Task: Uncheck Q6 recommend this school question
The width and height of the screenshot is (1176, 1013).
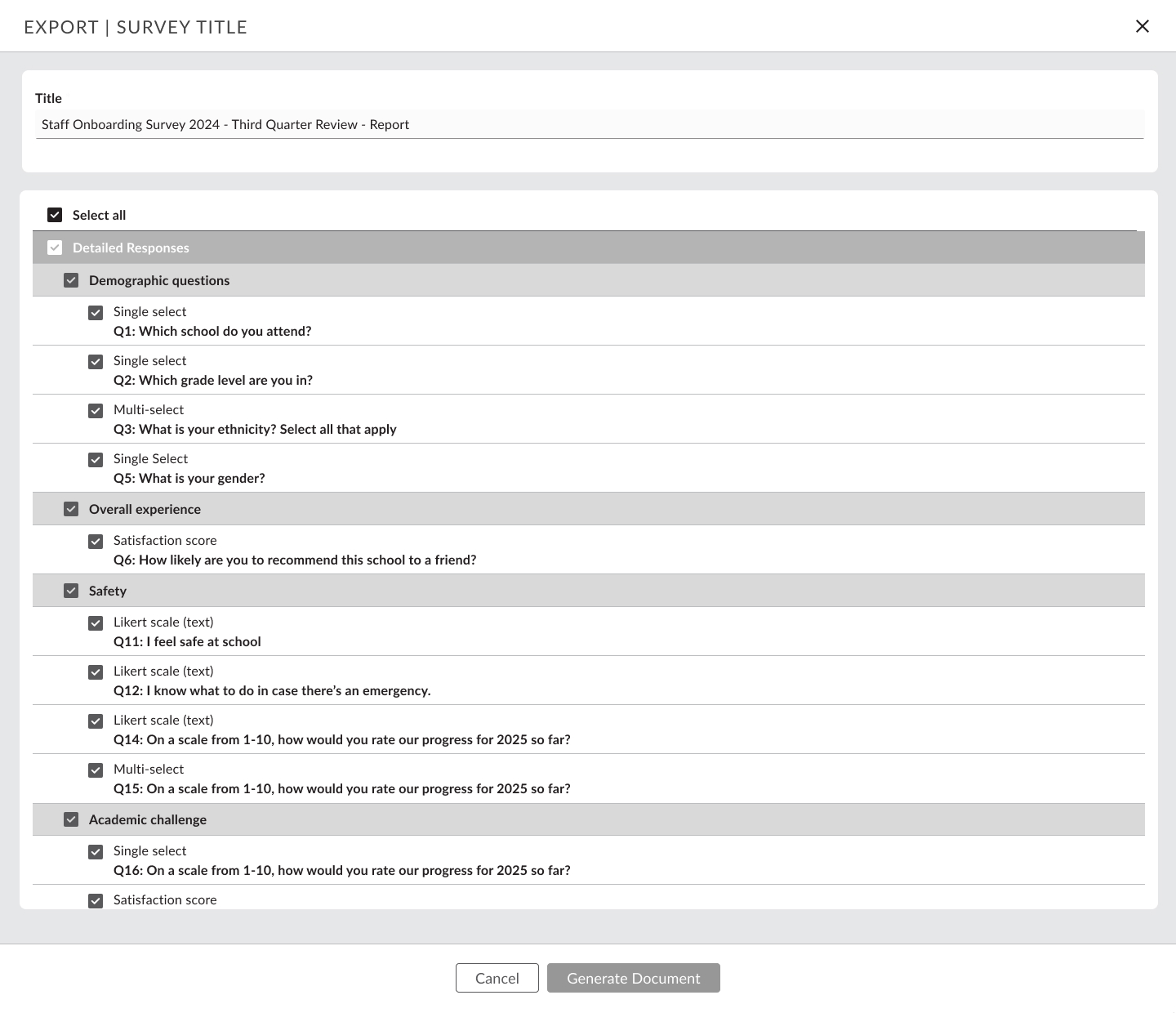Action: 96,542
